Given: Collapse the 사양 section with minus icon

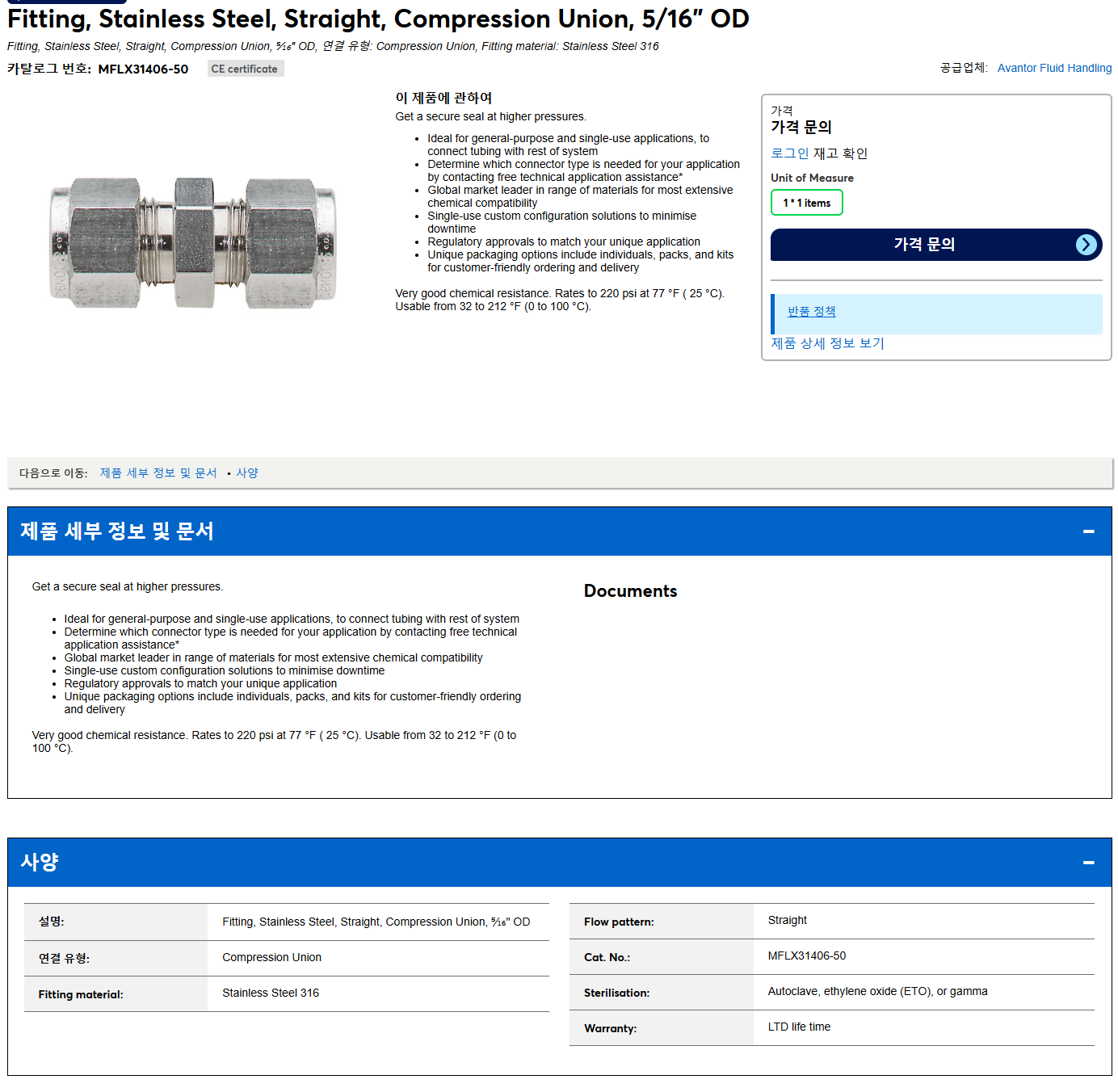Looking at the screenshot, I should 1088,863.
